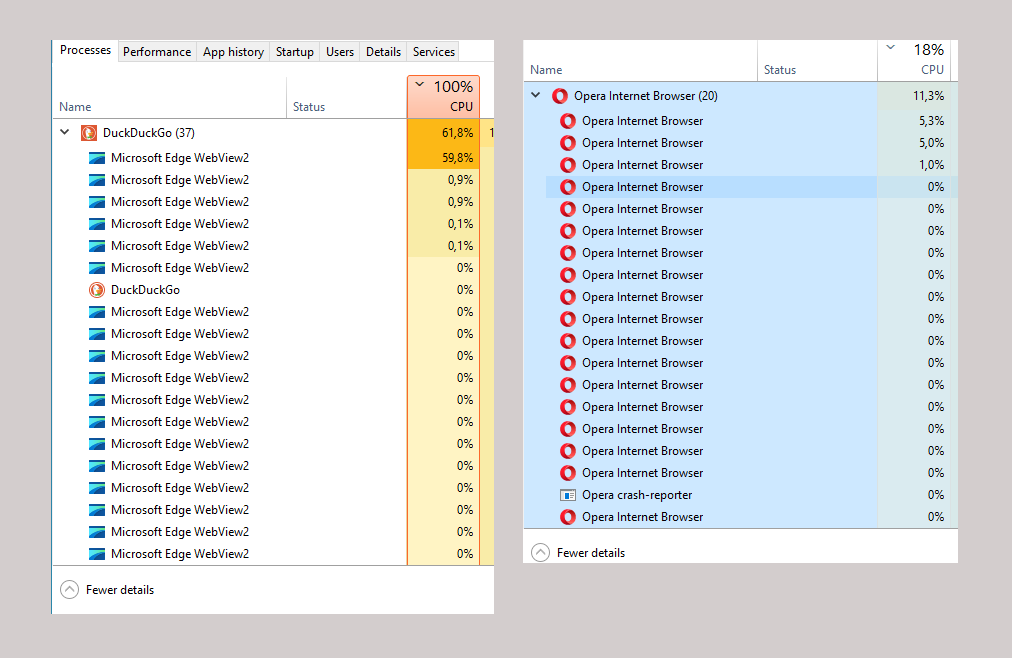
Task: Sort by Status in the Opera window
Action: click(x=817, y=61)
